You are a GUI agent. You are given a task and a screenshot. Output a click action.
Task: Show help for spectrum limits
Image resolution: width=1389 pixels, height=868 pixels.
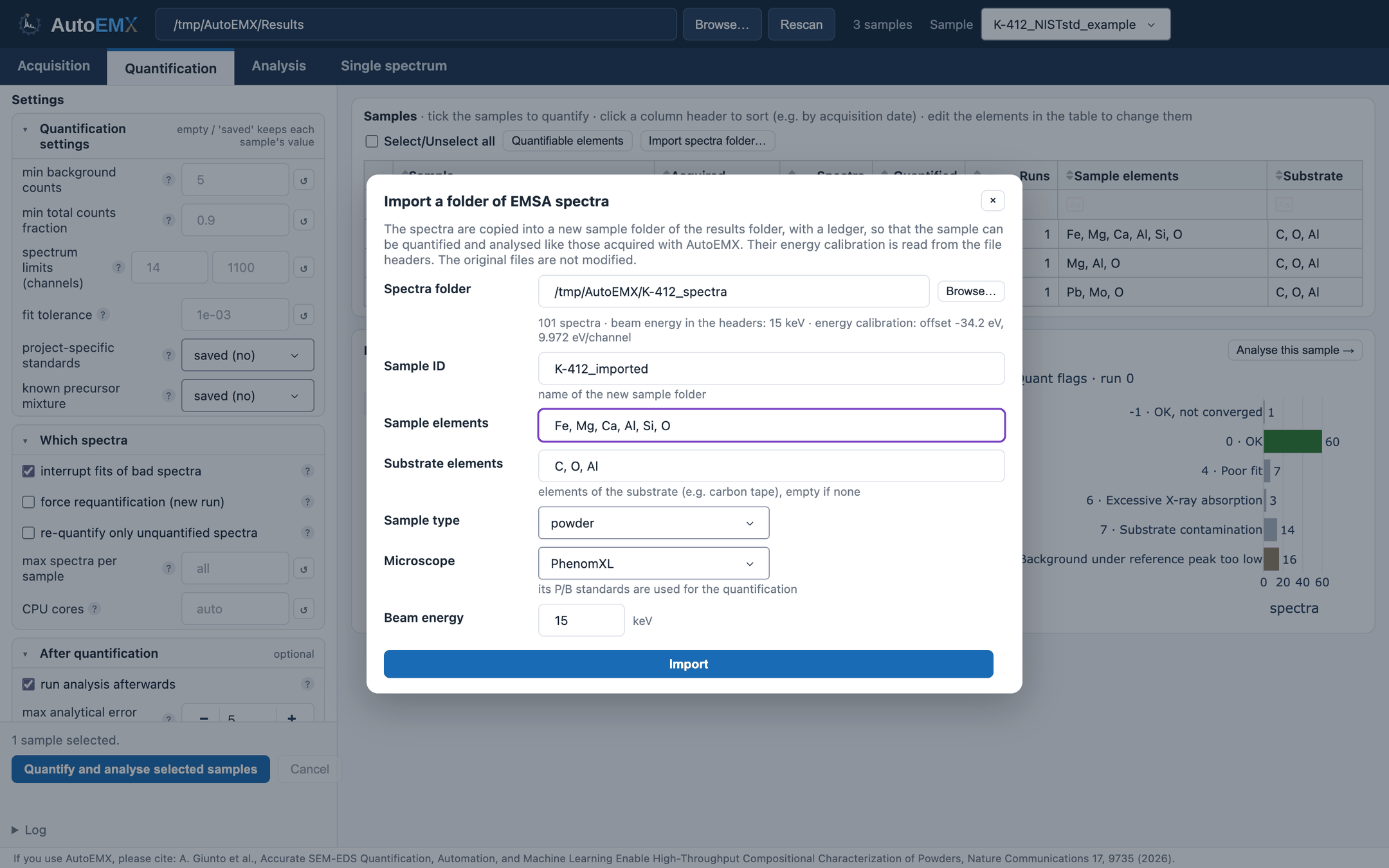coord(118,267)
